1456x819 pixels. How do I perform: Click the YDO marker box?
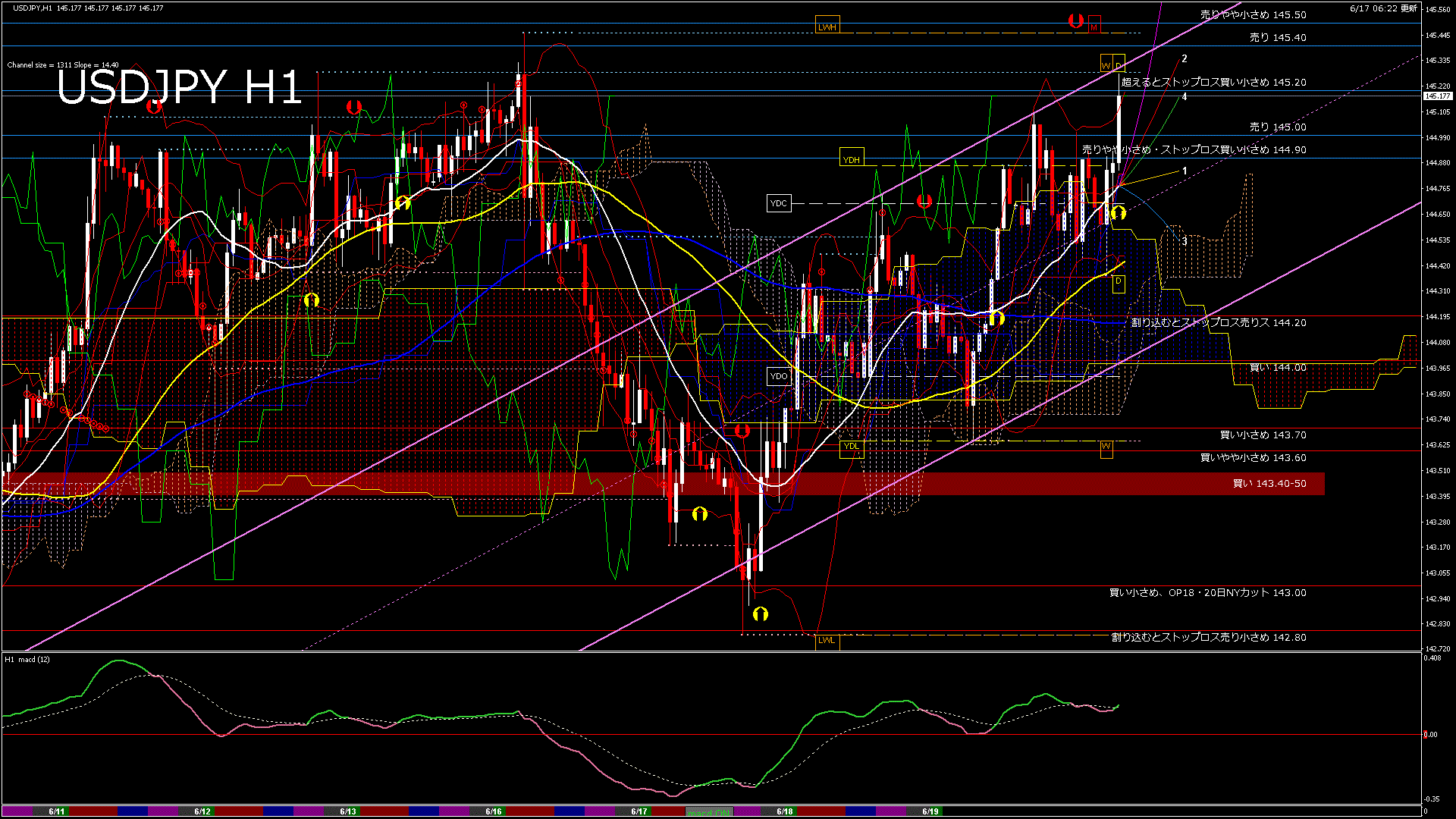pos(779,376)
